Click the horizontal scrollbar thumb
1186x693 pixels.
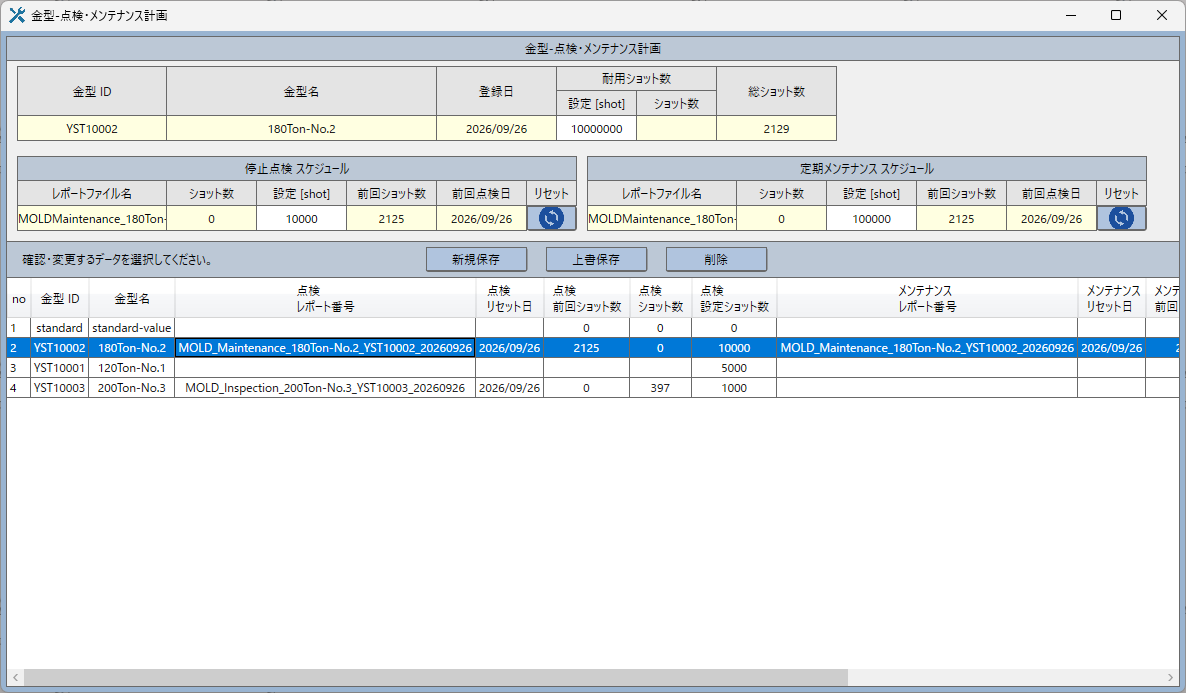pyautogui.click(x=435, y=677)
